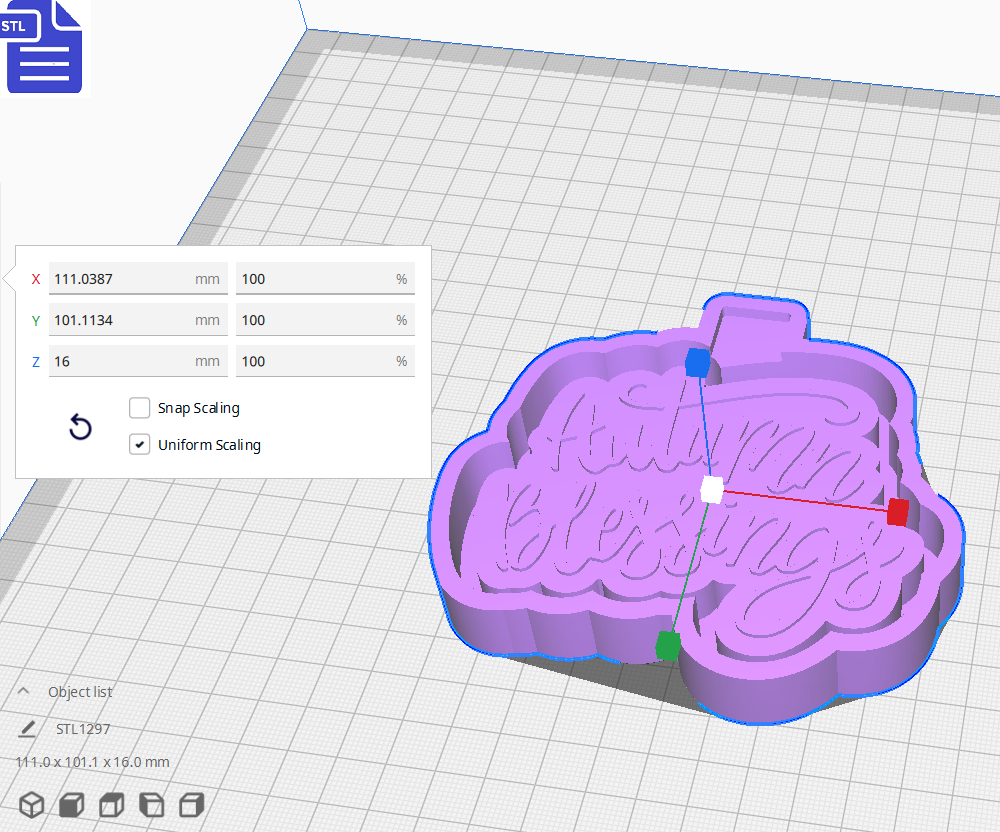Switch to the 3D perspective view

pos(32,804)
